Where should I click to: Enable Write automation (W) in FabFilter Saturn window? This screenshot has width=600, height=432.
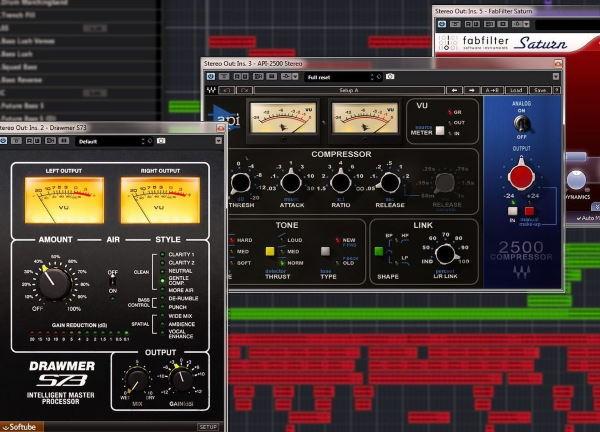point(475,24)
